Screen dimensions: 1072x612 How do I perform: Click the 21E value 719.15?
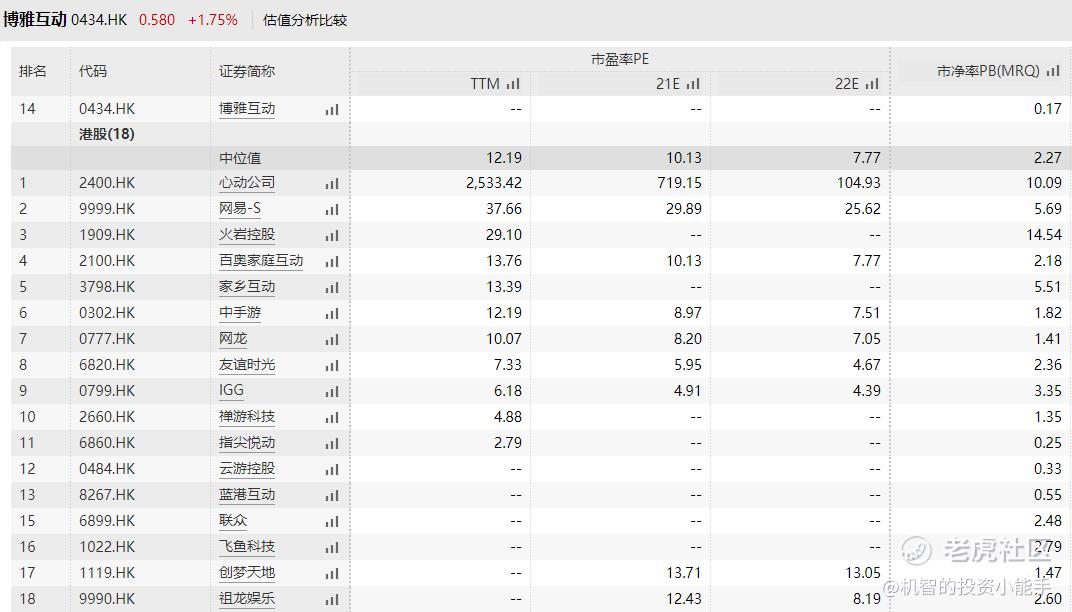[679, 183]
